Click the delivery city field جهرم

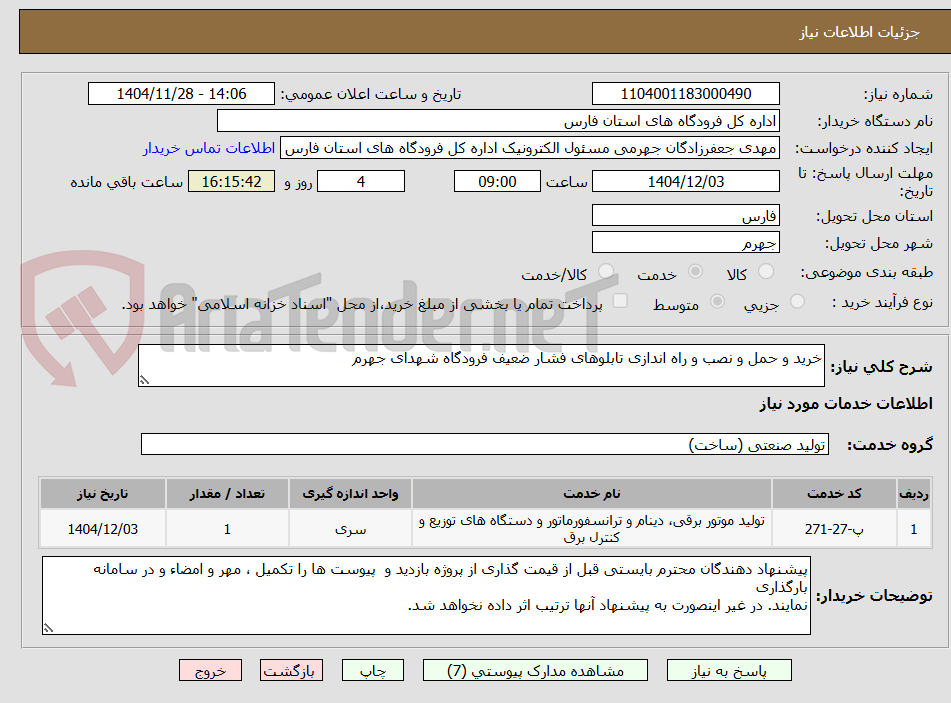(x=685, y=243)
